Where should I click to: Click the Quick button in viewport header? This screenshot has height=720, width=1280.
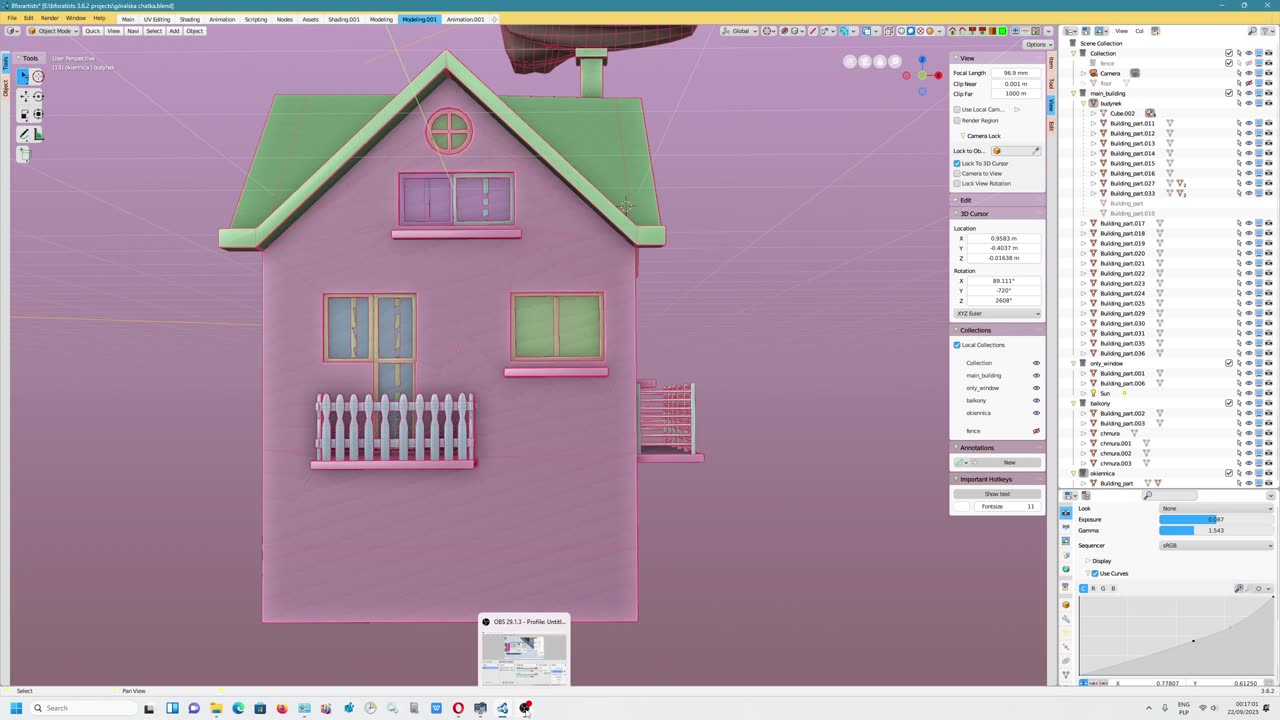(x=92, y=31)
